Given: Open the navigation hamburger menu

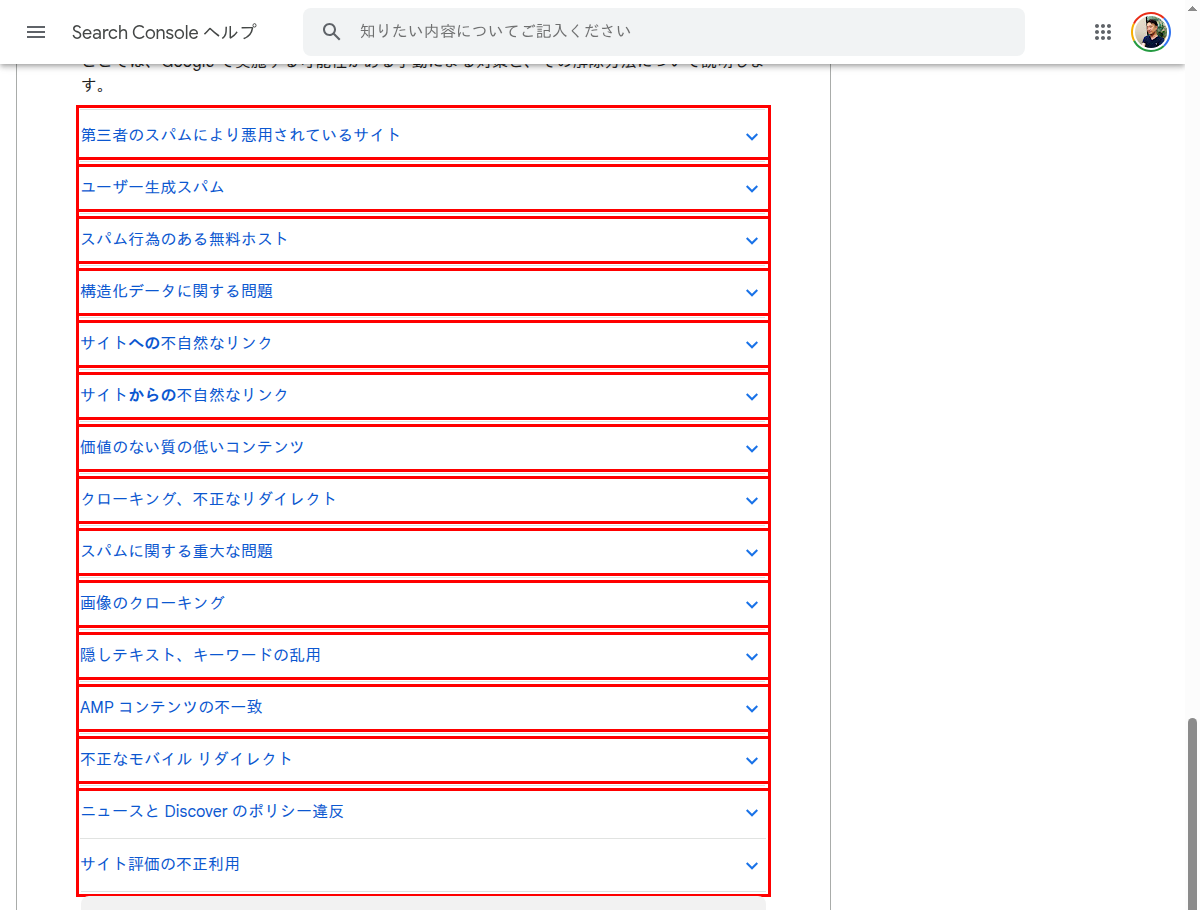Looking at the screenshot, I should coord(36,31).
